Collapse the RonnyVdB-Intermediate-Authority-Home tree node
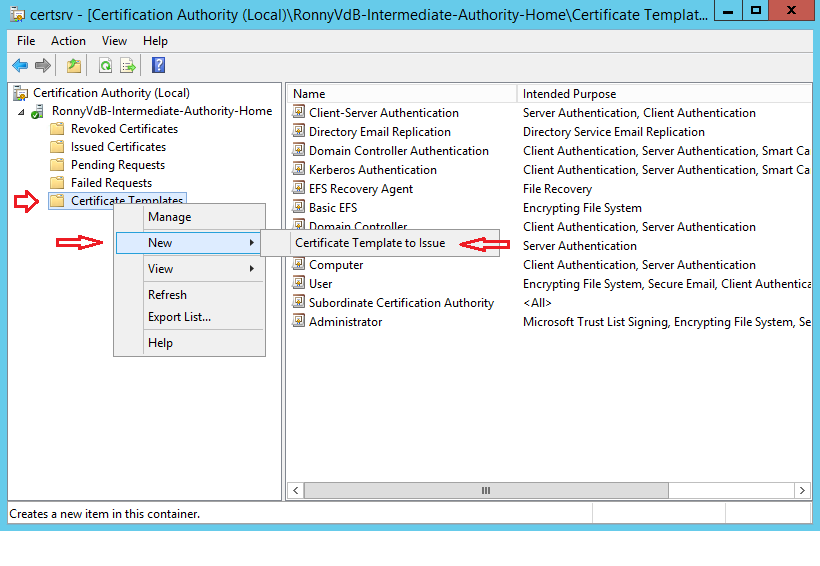Screen dimensions: 820x566 [x=22, y=112]
